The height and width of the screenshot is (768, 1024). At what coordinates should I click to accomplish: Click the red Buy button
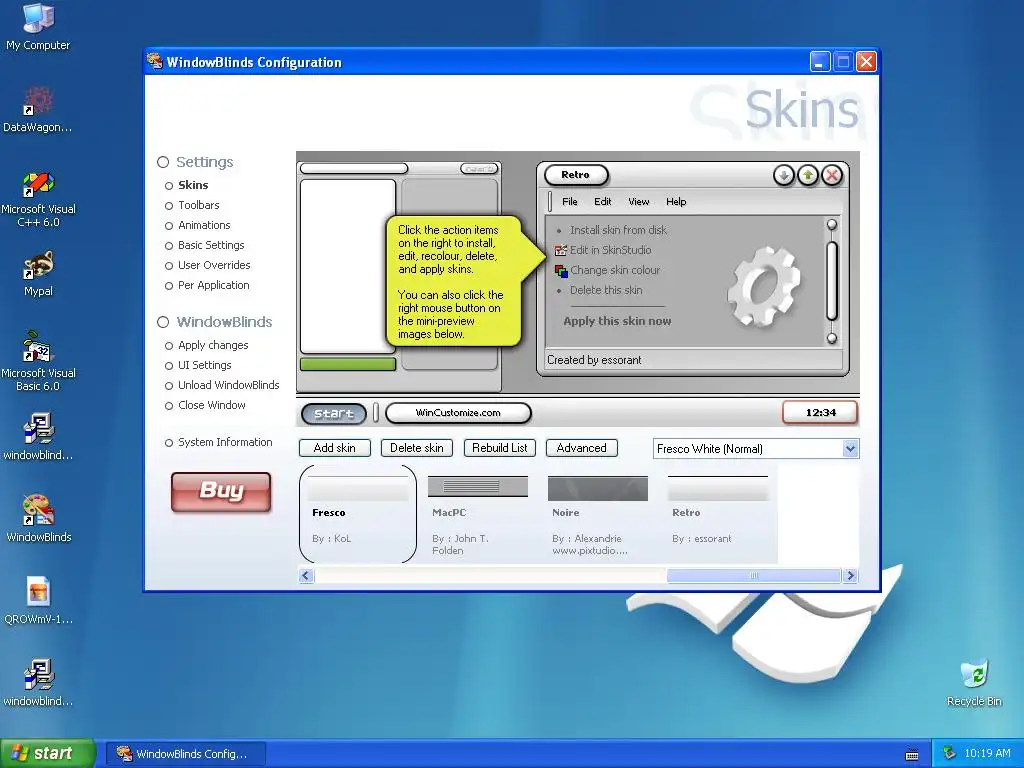point(221,492)
